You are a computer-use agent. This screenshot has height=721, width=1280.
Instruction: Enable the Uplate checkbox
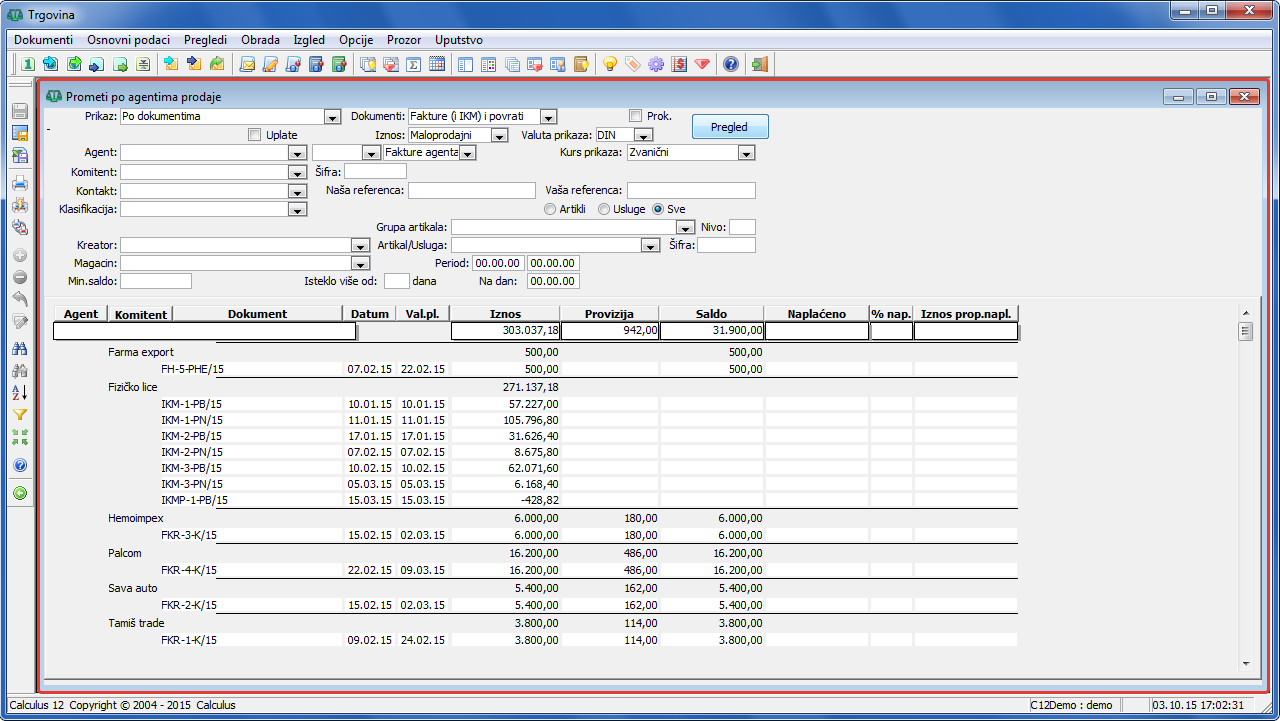coord(254,135)
